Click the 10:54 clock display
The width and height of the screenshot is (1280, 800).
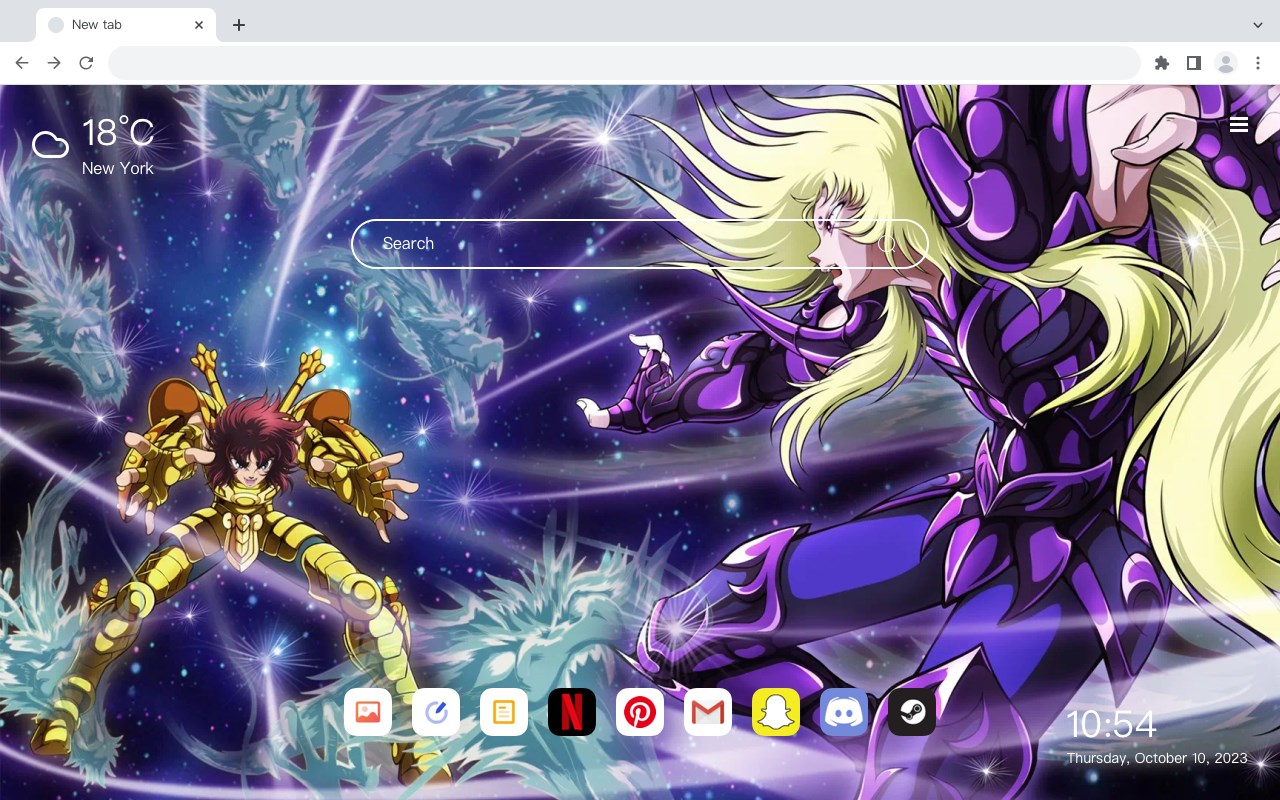tap(1111, 724)
